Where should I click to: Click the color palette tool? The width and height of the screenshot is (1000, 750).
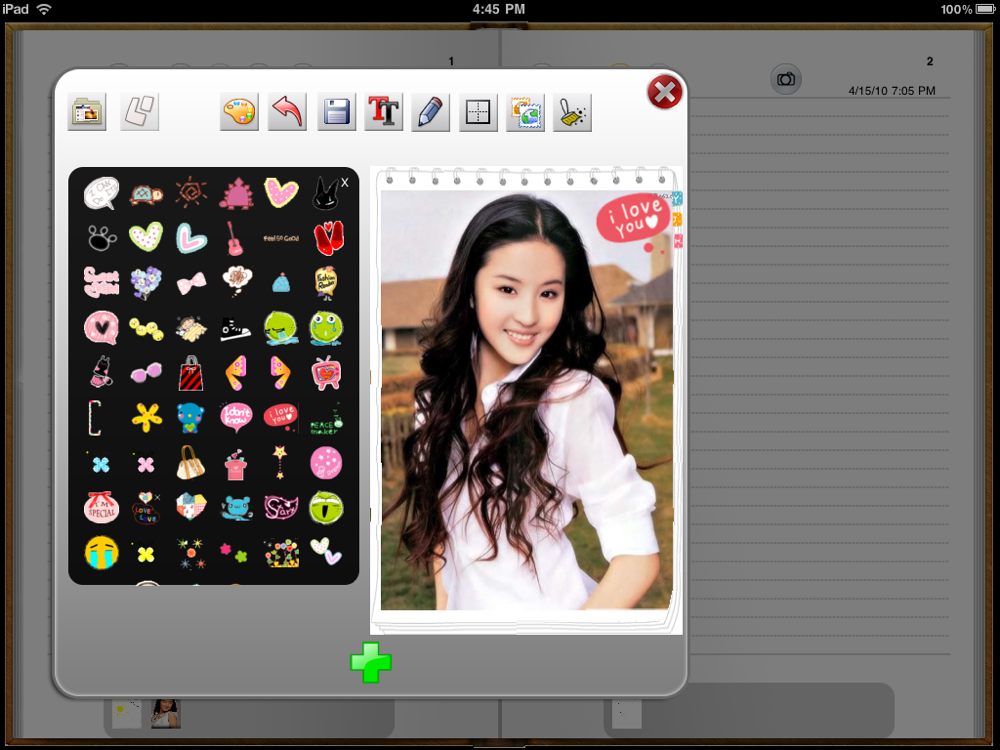[239, 112]
